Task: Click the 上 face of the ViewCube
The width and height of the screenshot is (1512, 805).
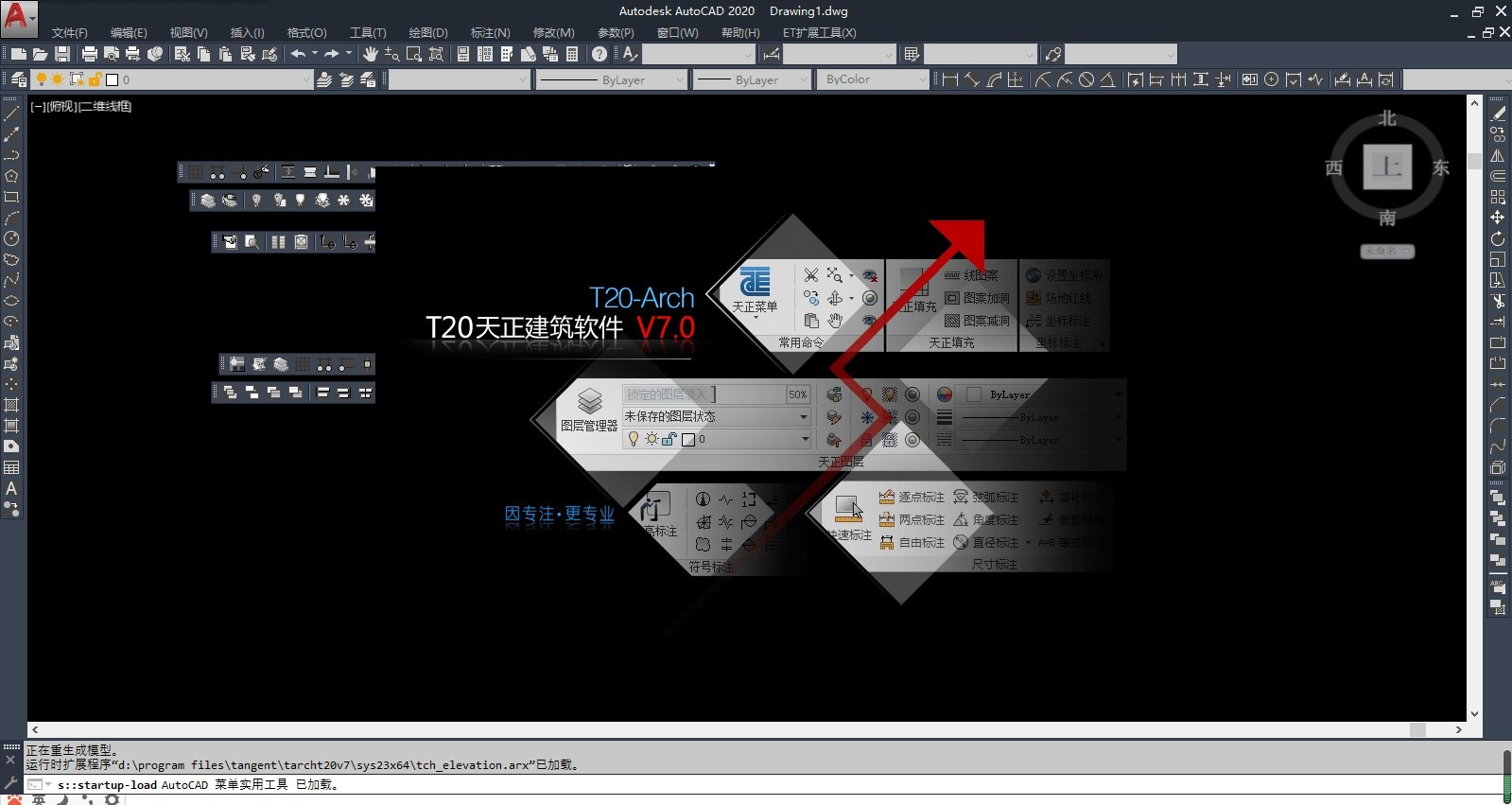Action: [x=1387, y=167]
